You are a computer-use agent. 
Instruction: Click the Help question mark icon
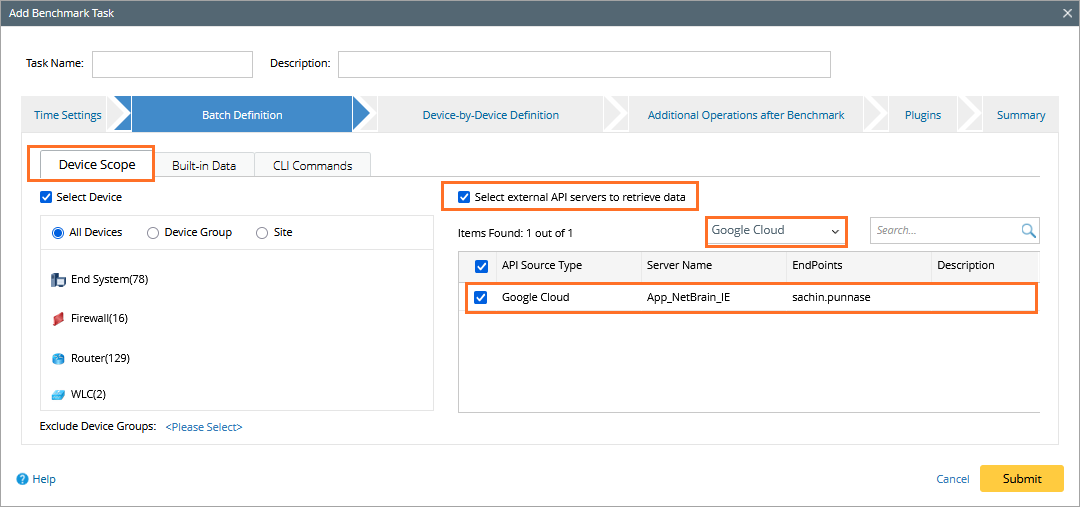tap(22, 479)
